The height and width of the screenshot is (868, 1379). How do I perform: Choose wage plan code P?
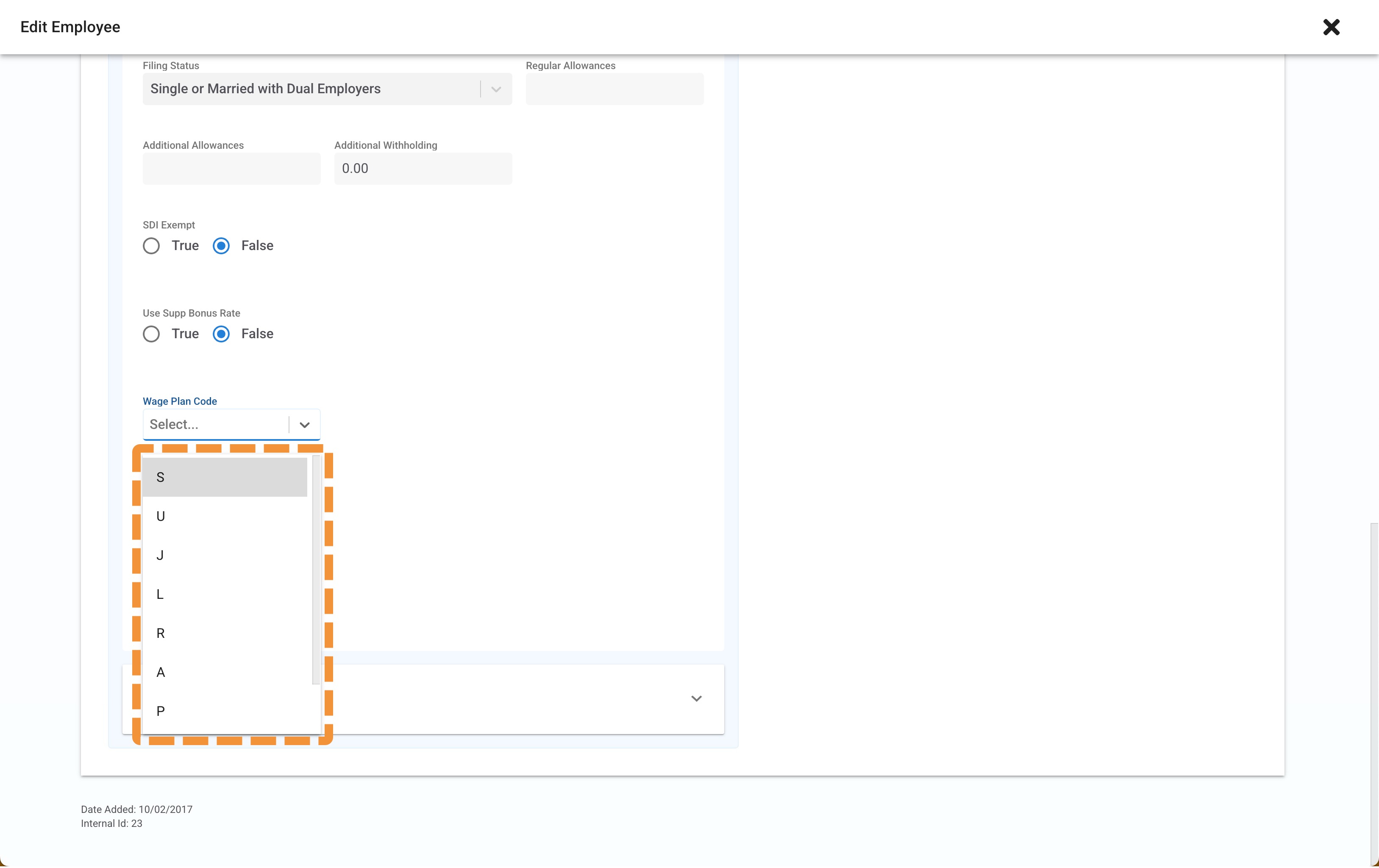click(x=225, y=711)
